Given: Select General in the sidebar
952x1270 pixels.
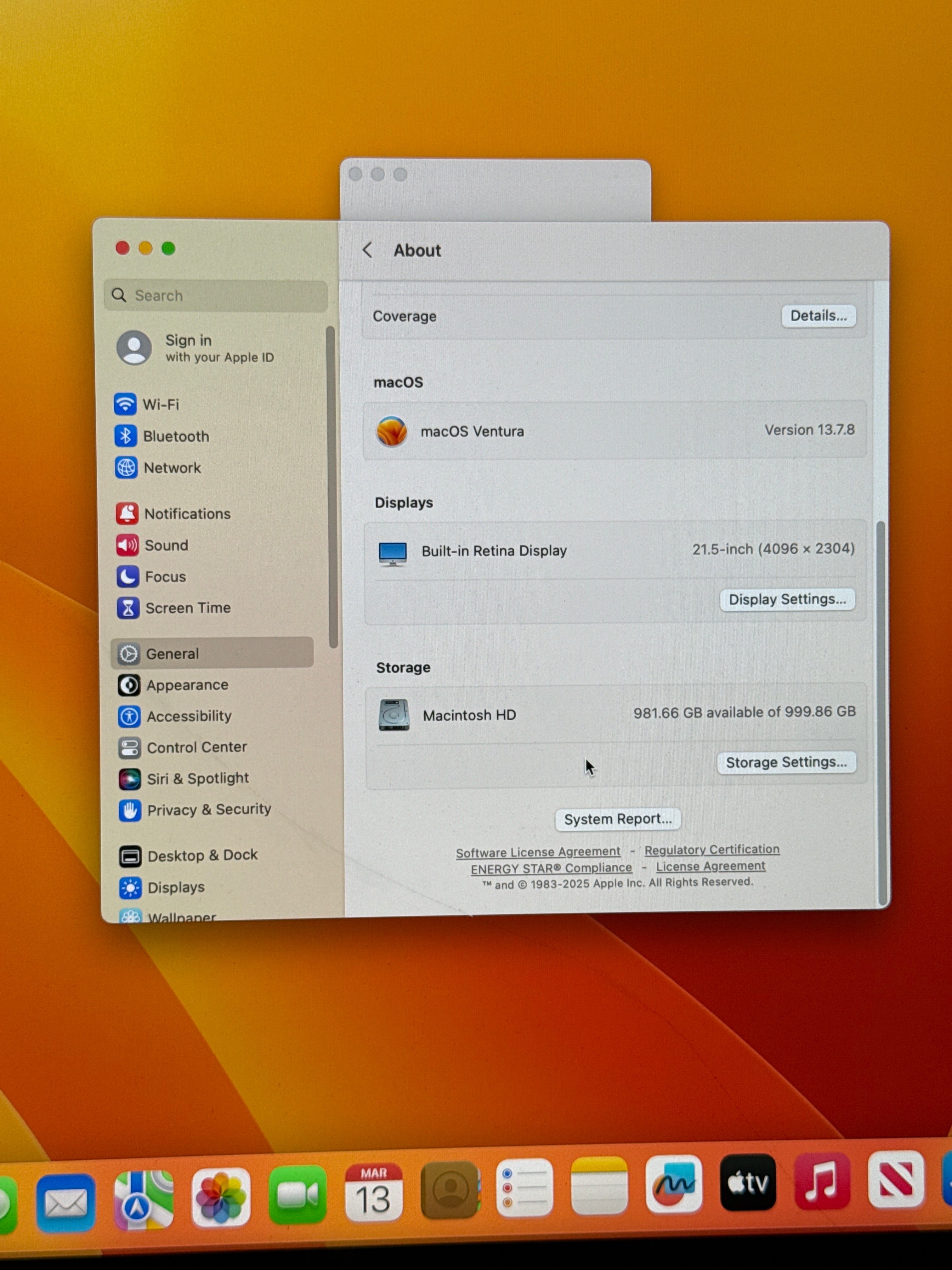Looking at the screenshot, I should pyautogui.click(x=213, y=653).
